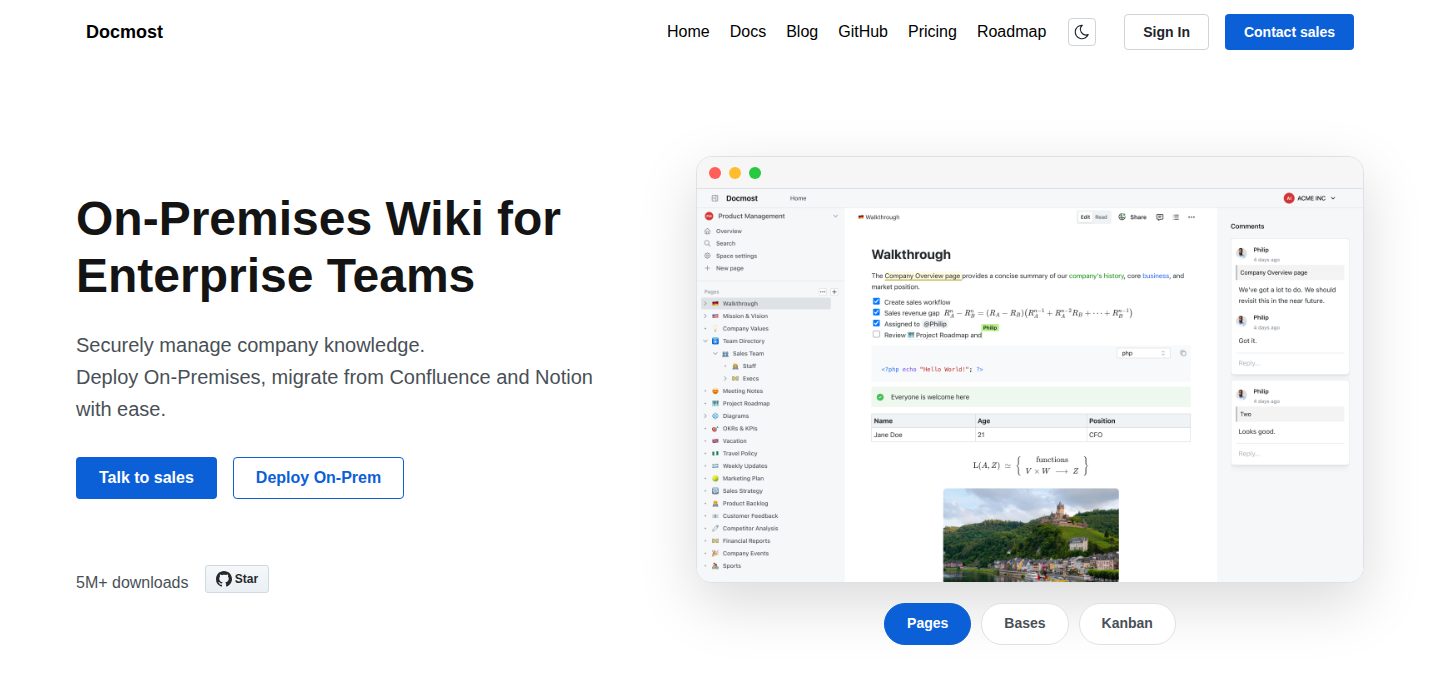Viewport: 1440px width, 690px height.
Task: Select the Pages tab below the preview
Action: tap(927, 624)
